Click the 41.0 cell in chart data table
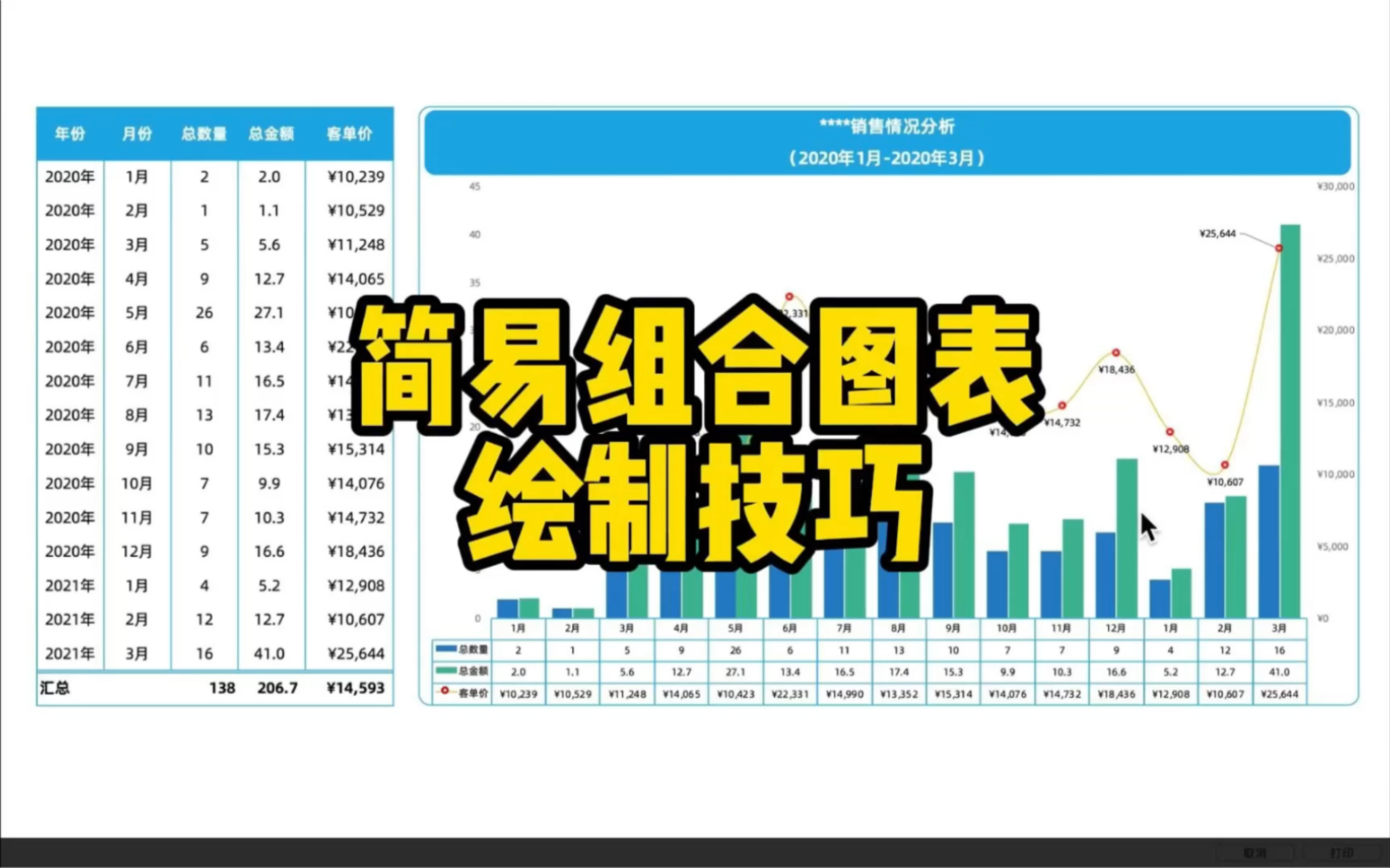1390x868 pixels. 1279,672
